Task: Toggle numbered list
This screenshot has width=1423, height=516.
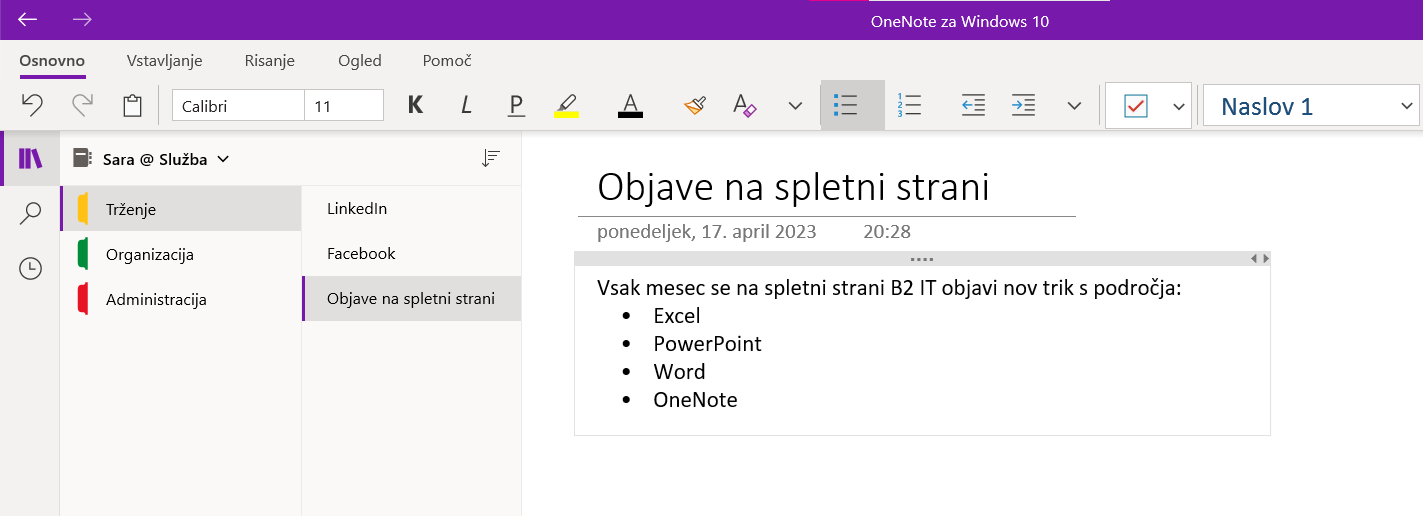Action: pyautogui.click(x=909, y=105)
